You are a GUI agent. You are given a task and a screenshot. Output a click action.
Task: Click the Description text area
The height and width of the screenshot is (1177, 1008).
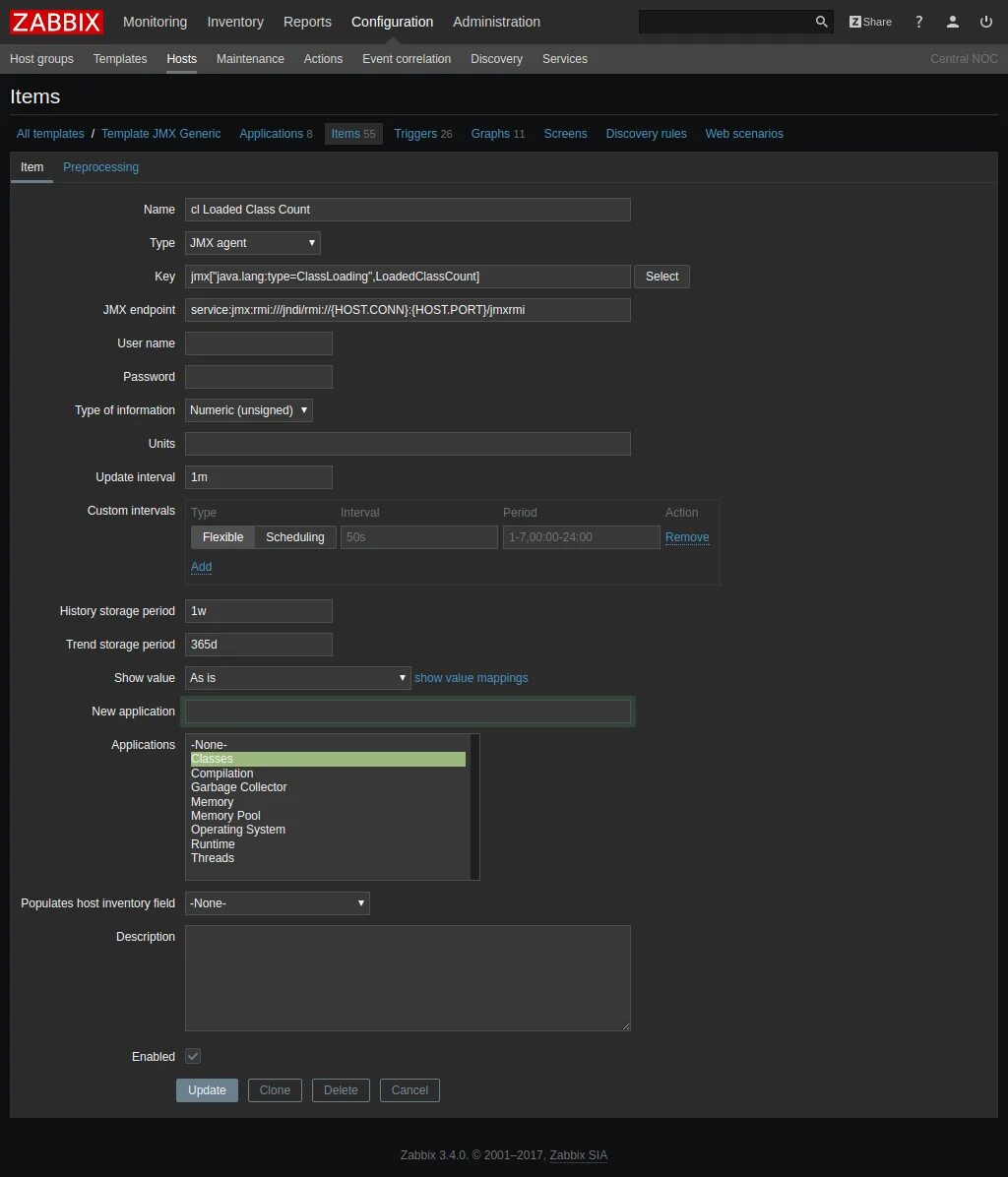click(408, 978)
